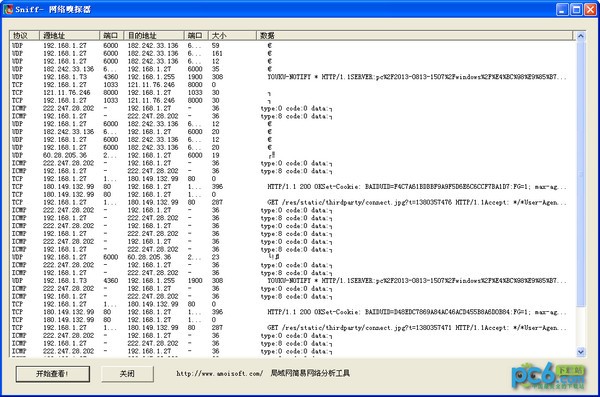600x397 pixels.
Task: Click the vertical scrollbar thumb
Action: click(x=580, y=174)
